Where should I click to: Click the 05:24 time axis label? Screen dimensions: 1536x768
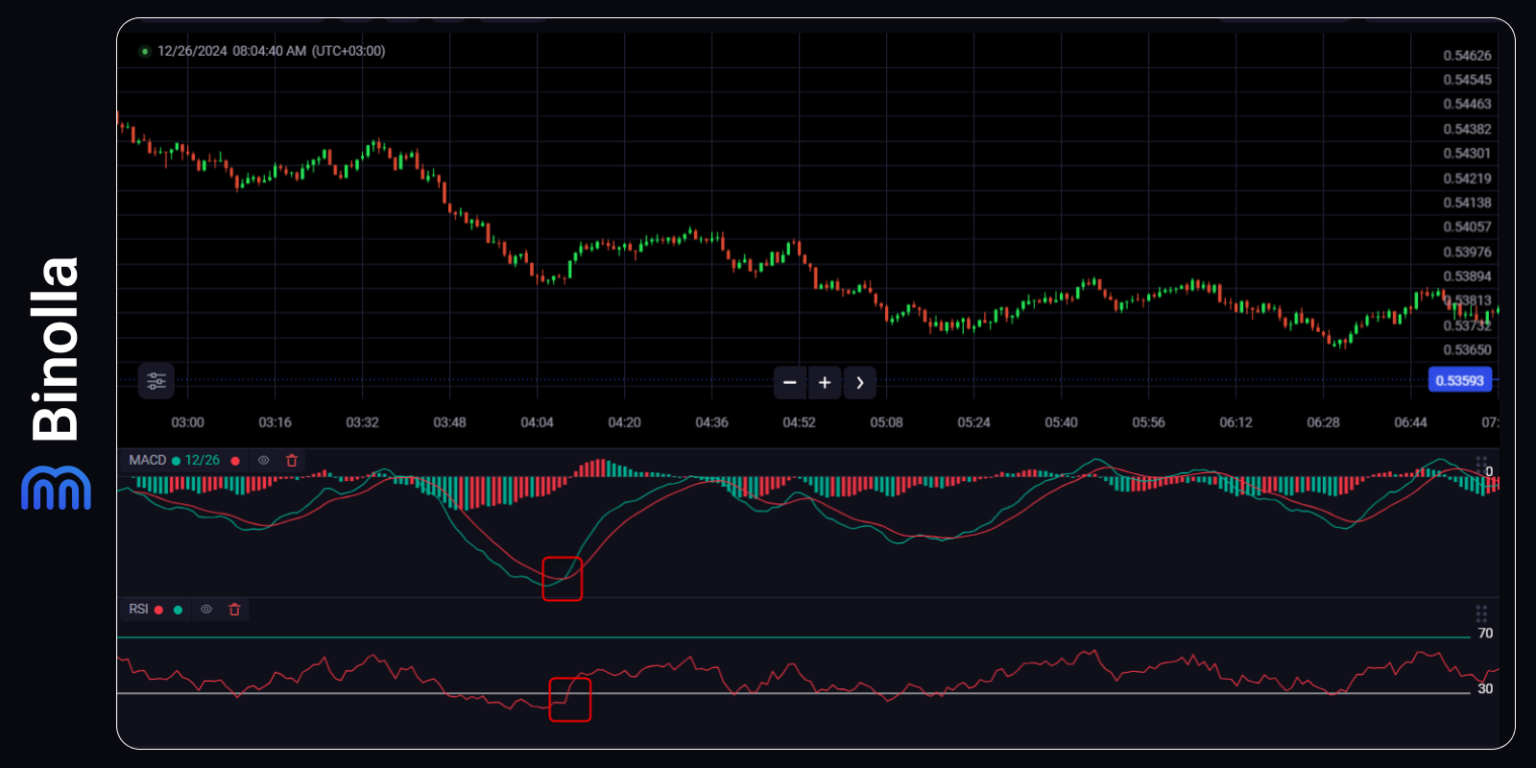tap(974, 423)
